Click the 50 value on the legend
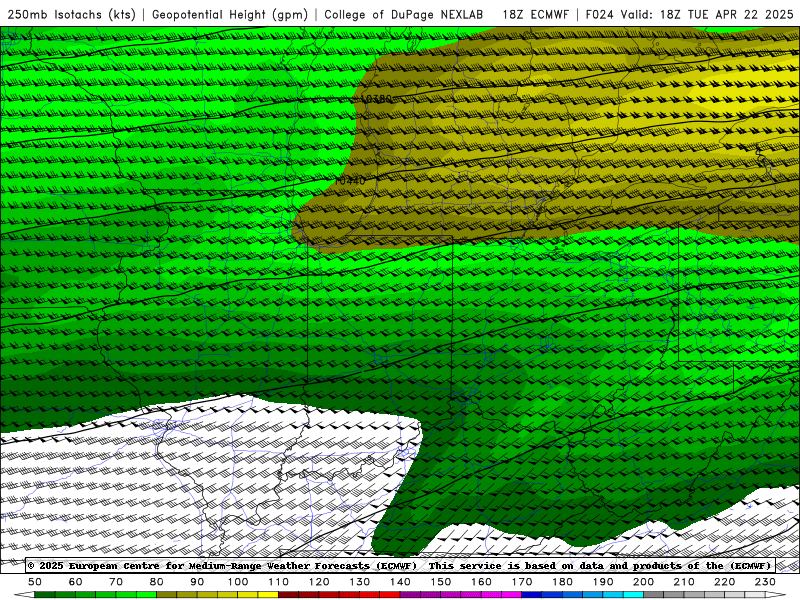800x600 pixels. click(35, 582)
